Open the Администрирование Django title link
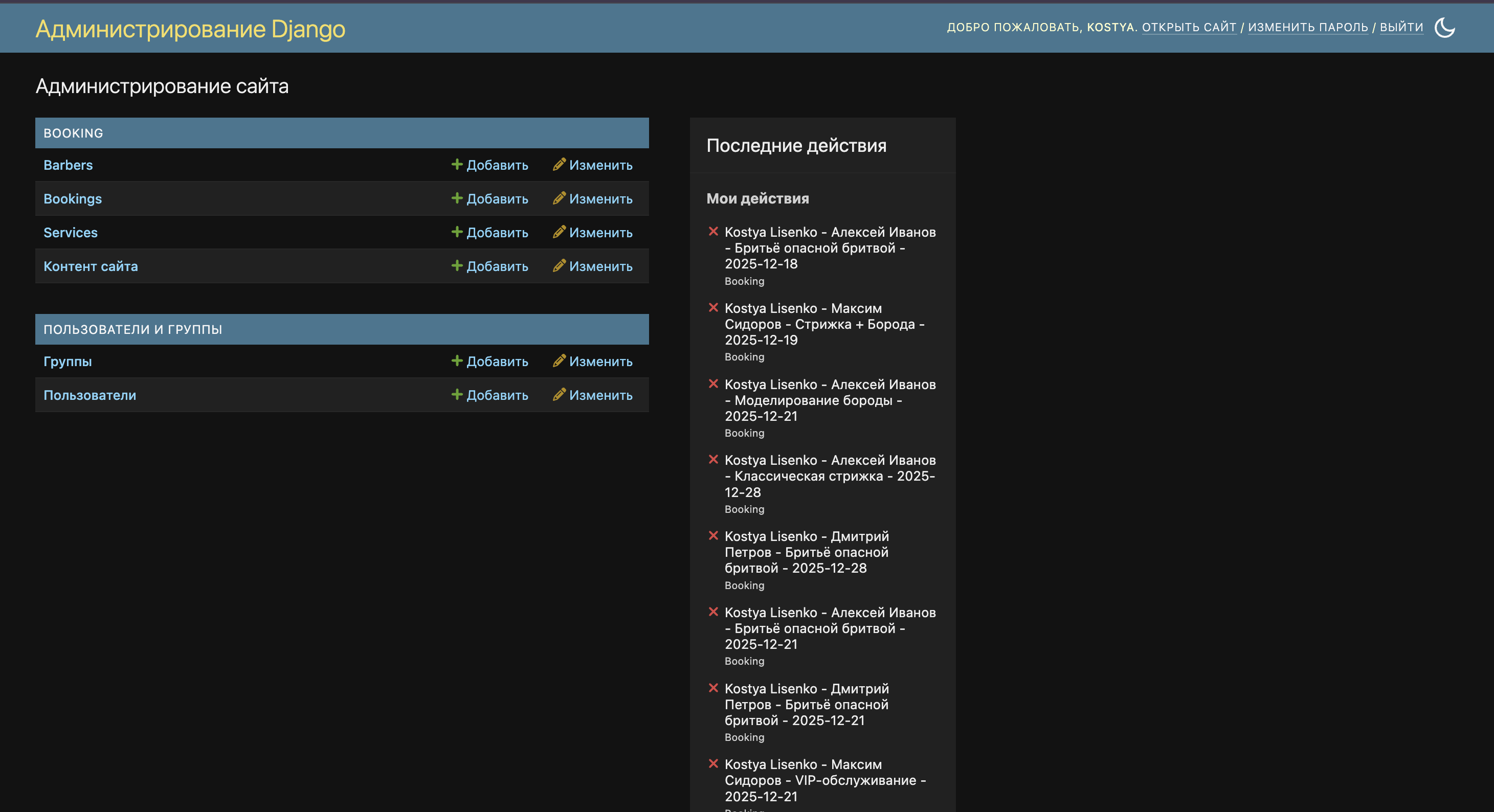Viewport: 1494px width, 812px height. [x=190, y=29]
